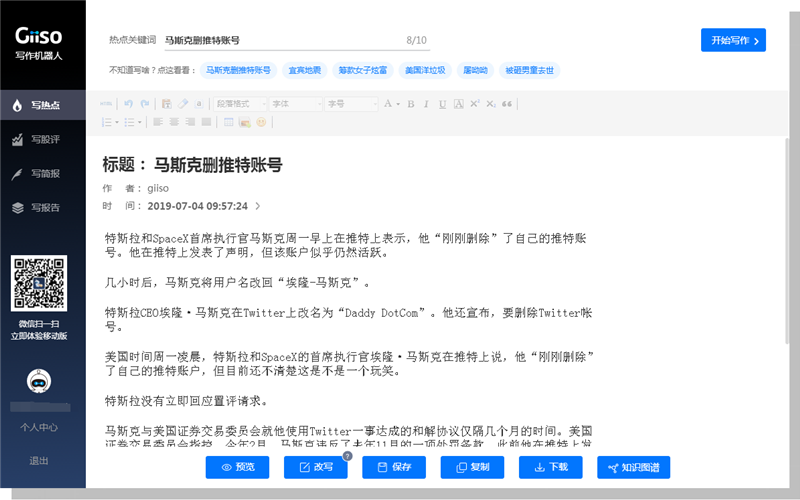
Task: Select the 屠呦呦 suggestion tag
Action: click(x=475, y=70)
